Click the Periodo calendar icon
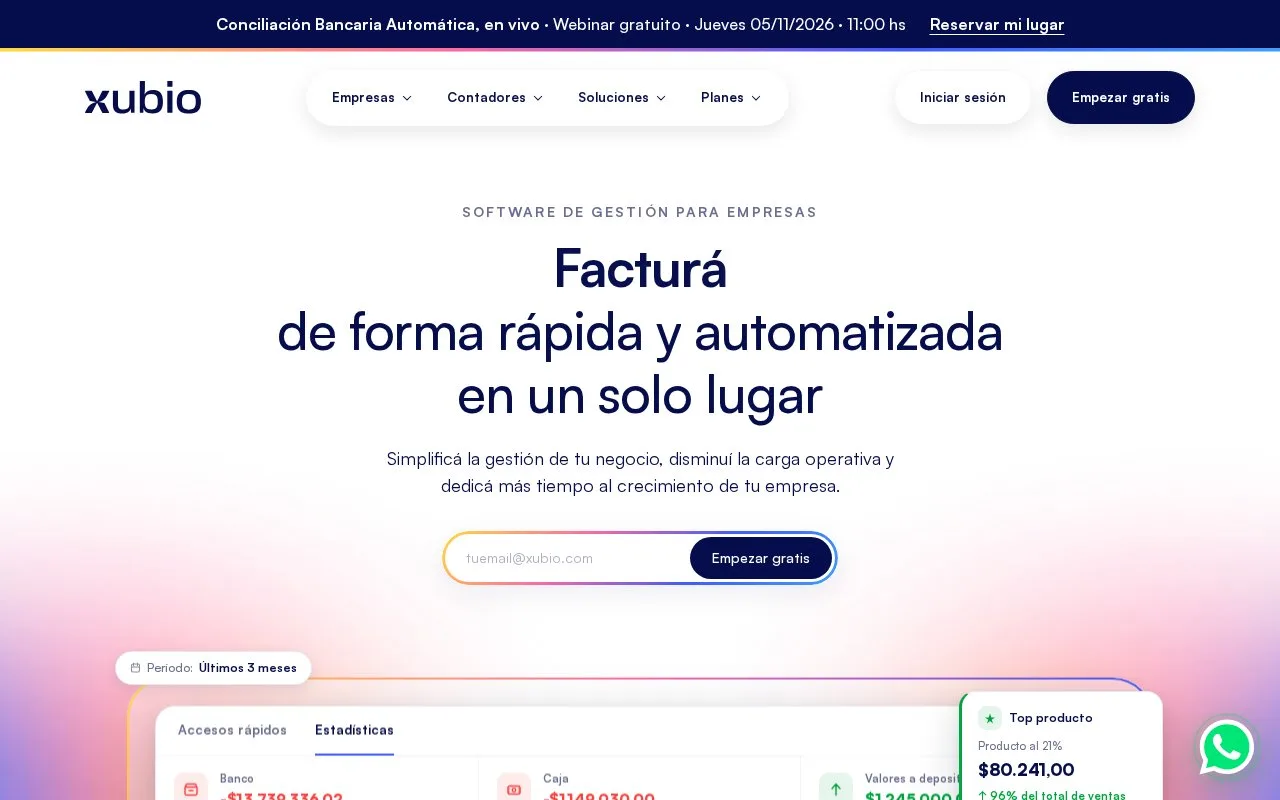 pos(136,668)
